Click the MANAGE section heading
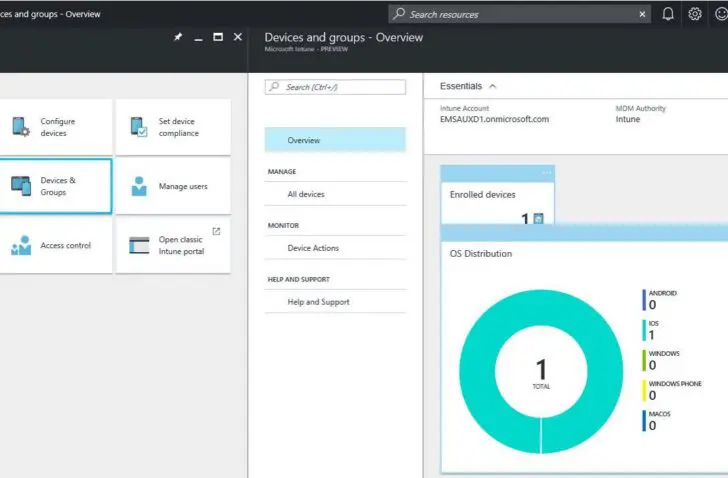The width and height of the screenshot is (728, 478). click(282, 172)
